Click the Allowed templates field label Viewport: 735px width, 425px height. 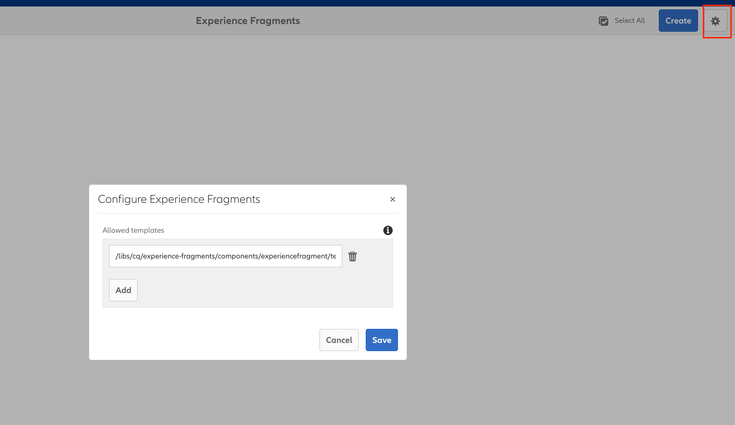point(133,231)
